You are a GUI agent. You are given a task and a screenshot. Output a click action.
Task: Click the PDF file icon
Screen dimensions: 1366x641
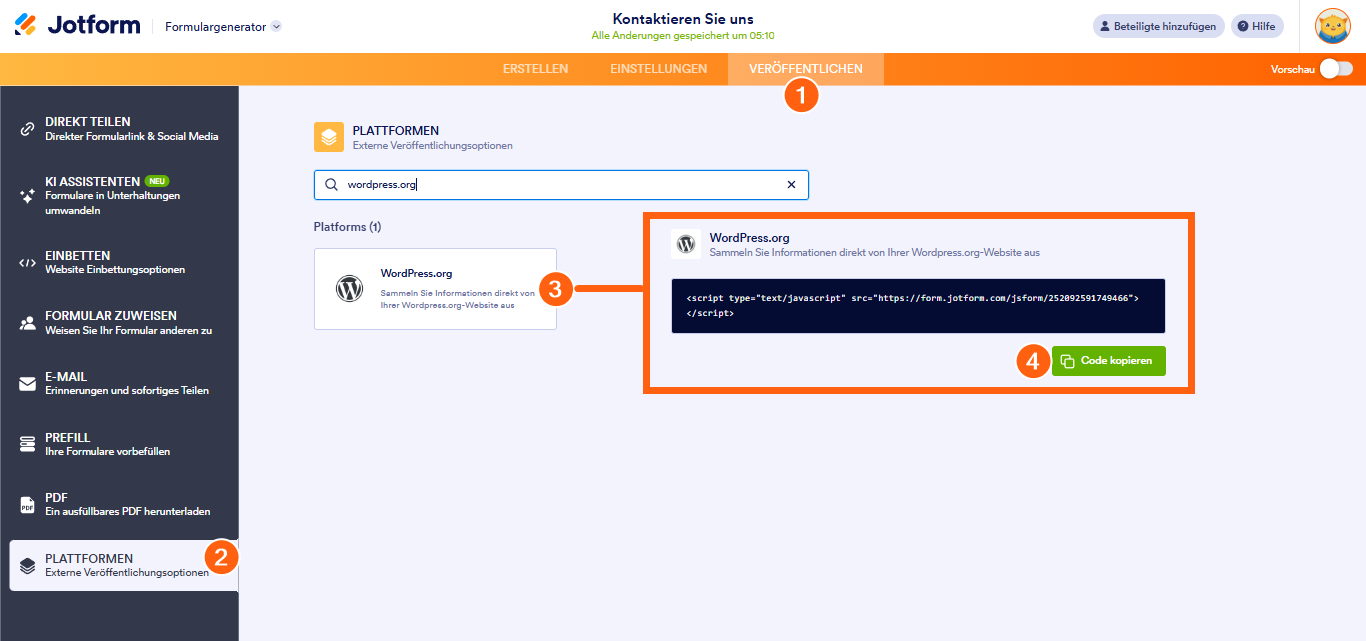coord(28,506)
